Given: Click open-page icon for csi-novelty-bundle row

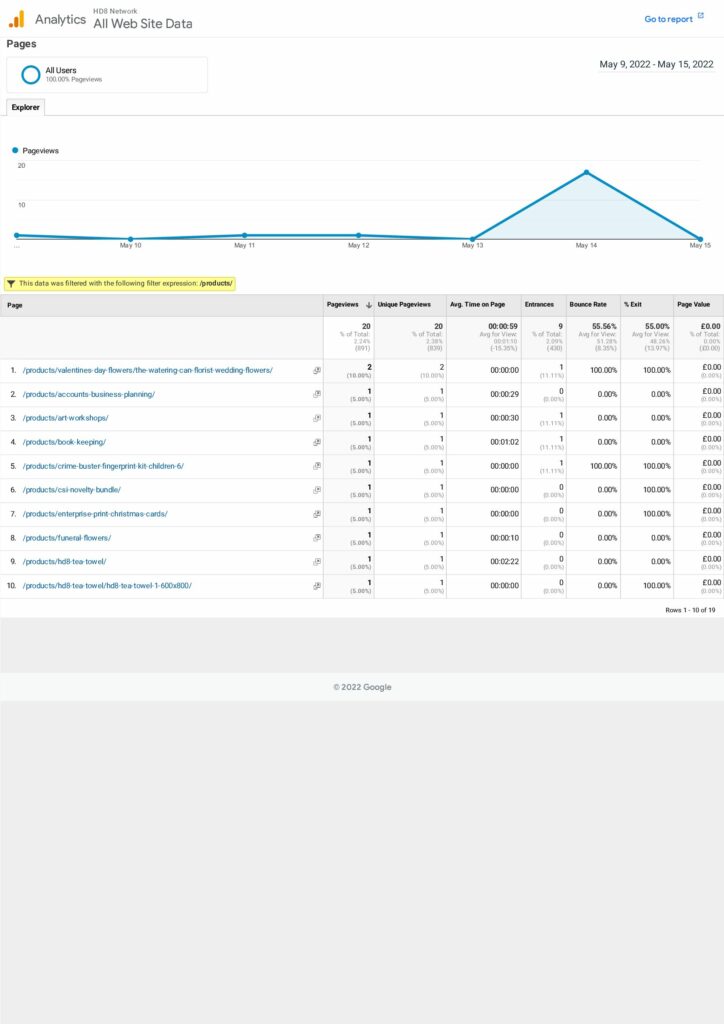Looking at the screenshot, I should click(317, 490).
